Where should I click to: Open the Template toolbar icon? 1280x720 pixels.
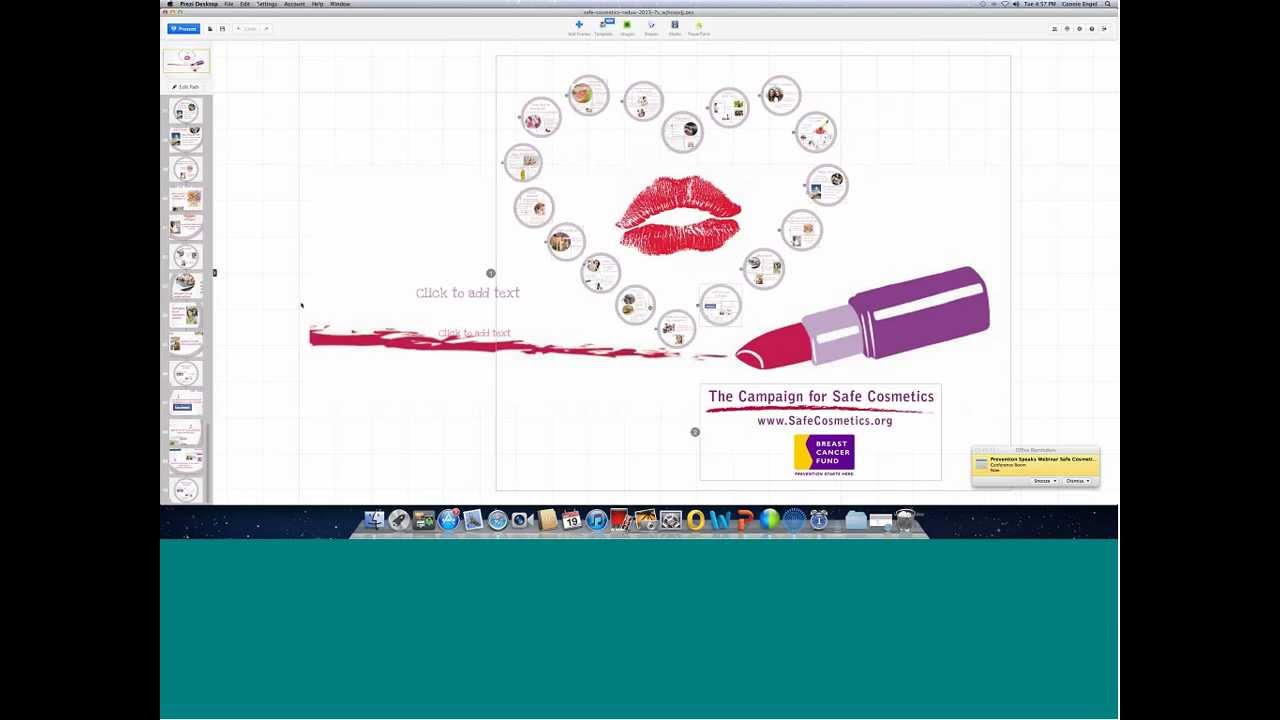(603, 28)
